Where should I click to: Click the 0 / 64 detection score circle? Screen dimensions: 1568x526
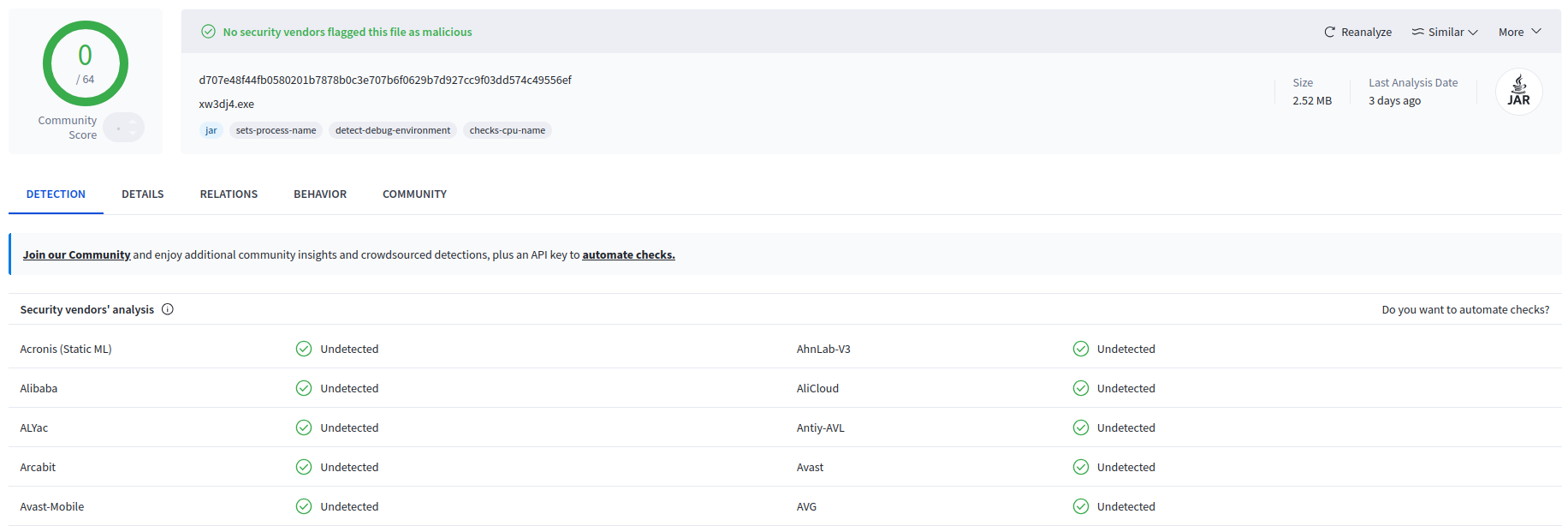coord(86,63)
